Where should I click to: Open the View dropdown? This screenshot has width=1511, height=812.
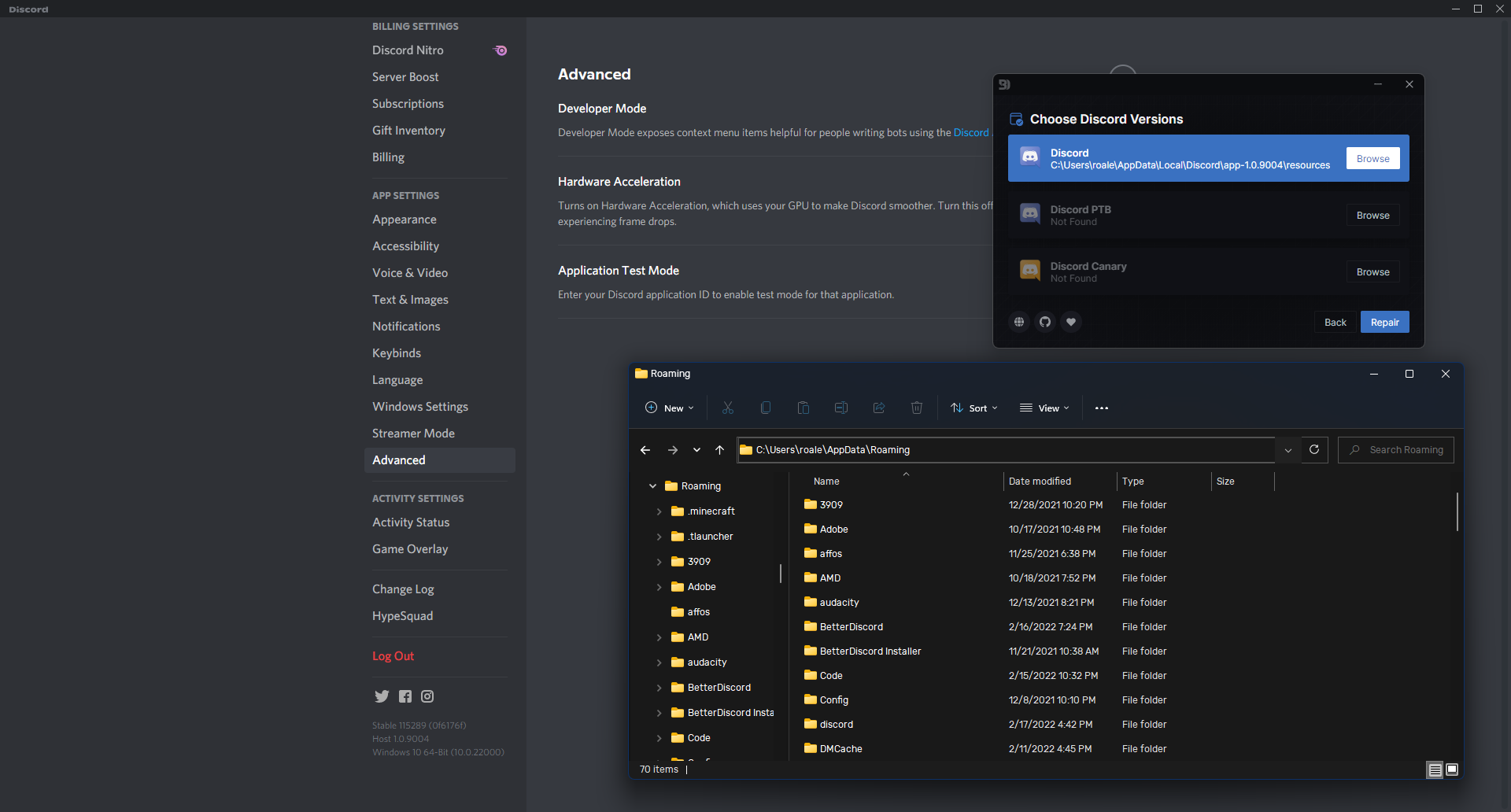1044,408
